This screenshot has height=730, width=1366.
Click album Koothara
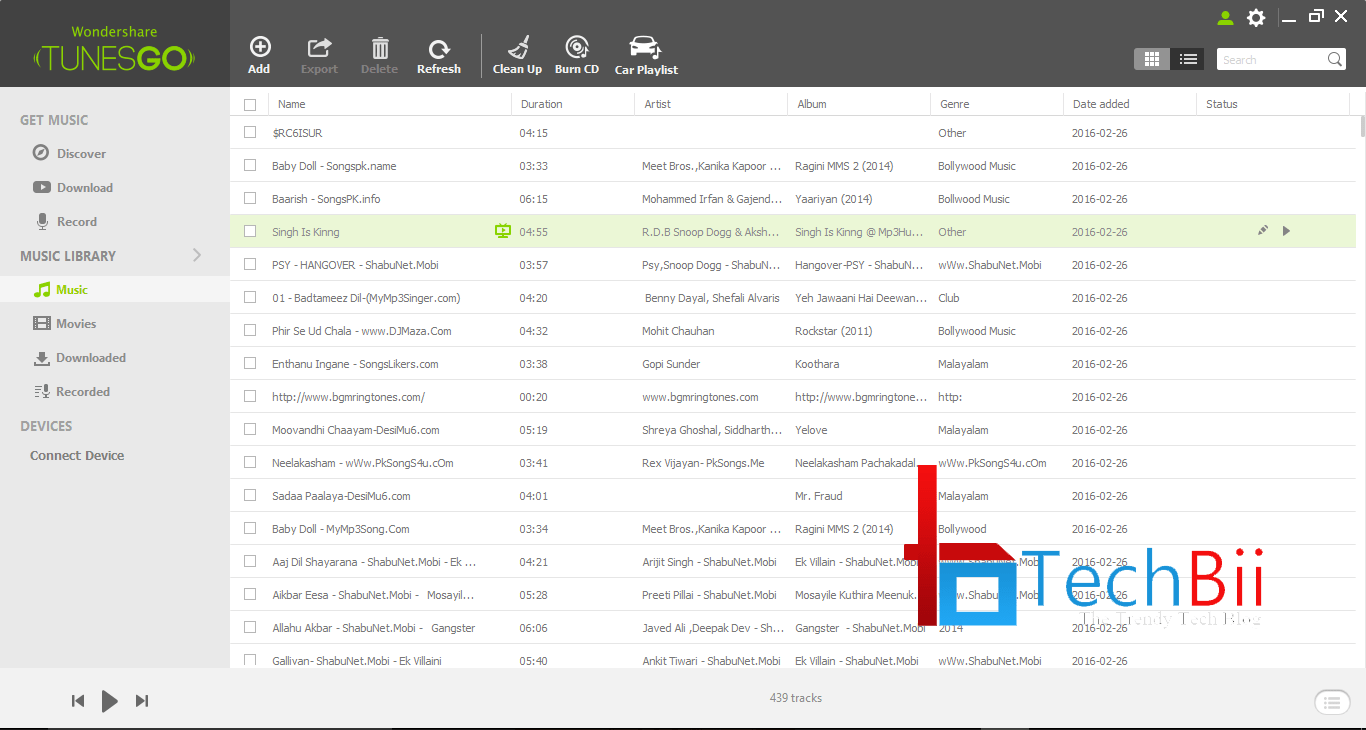(x=817, y=363)
